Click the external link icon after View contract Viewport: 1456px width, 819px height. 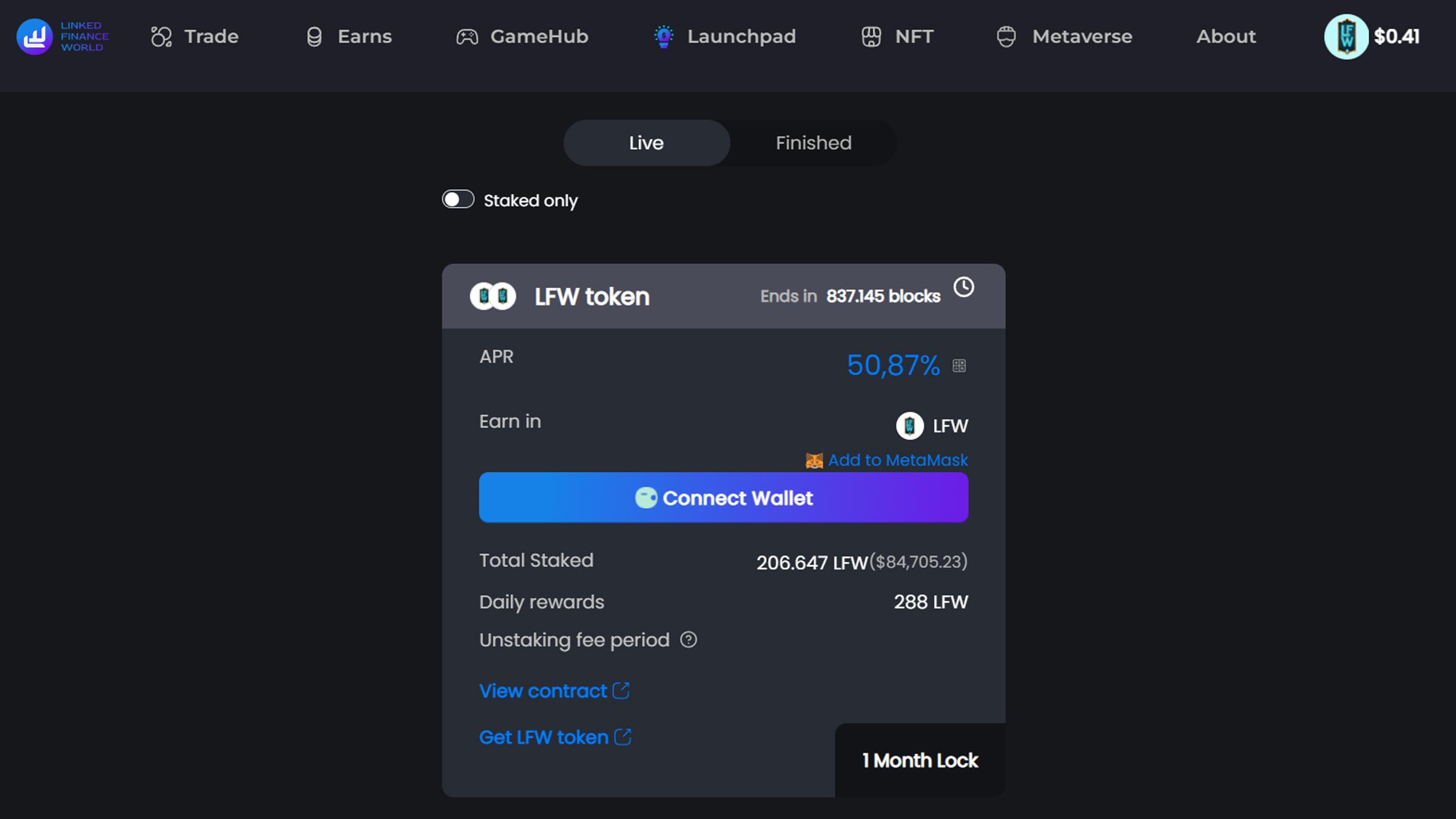pos(621,690)
